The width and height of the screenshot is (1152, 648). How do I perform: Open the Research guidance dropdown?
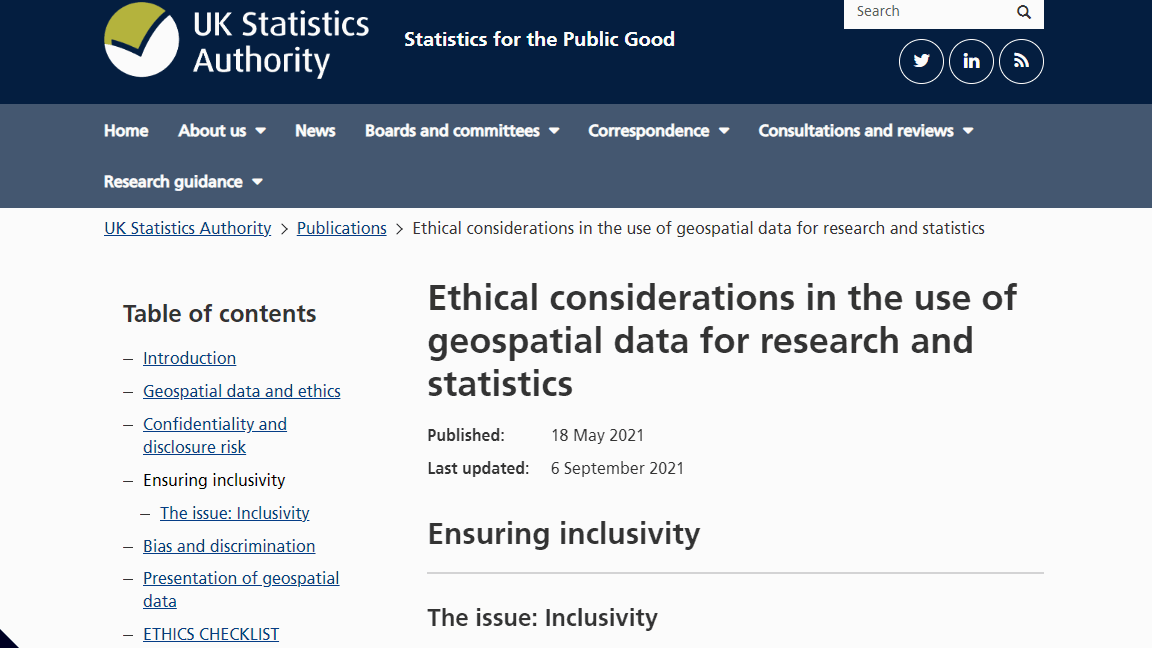[183, 182]
